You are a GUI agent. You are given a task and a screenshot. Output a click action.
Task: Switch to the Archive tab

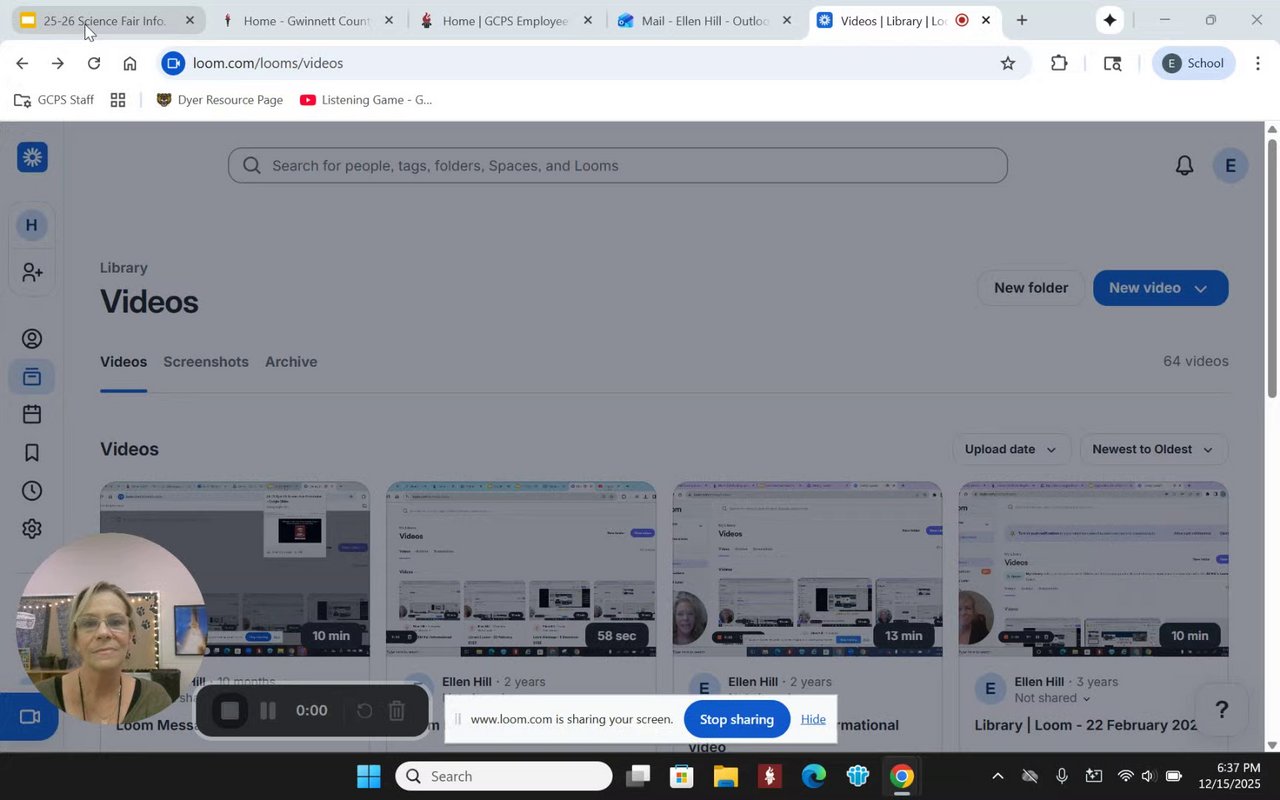[291, 362]
